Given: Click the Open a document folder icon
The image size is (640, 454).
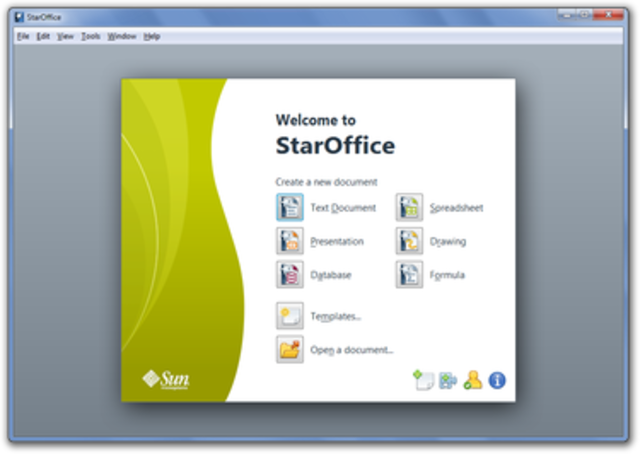Looking at the screenshot, I should pyautogui.click(x=290, y=349).
